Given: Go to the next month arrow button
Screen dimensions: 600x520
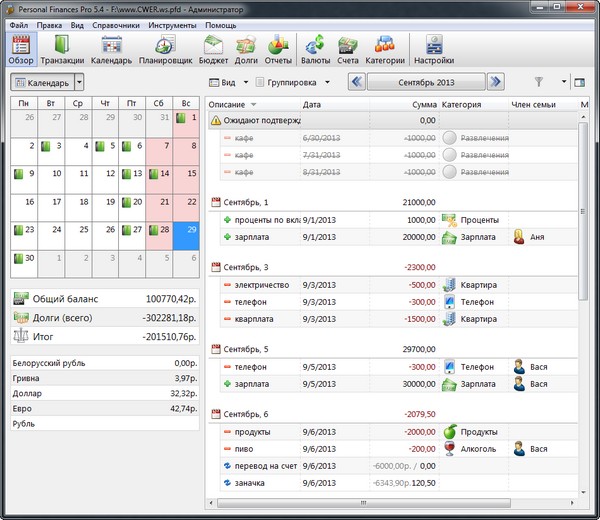Looking at the screenshot, I should pos(495,82).
